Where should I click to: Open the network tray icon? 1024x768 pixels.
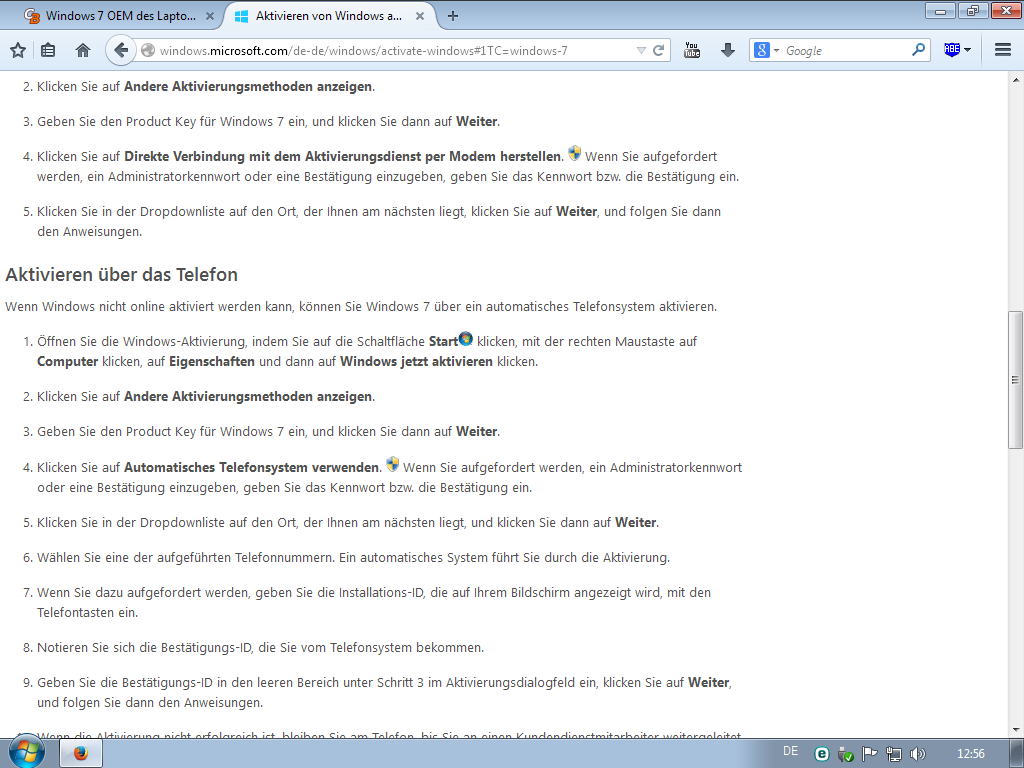pos(893,754)
